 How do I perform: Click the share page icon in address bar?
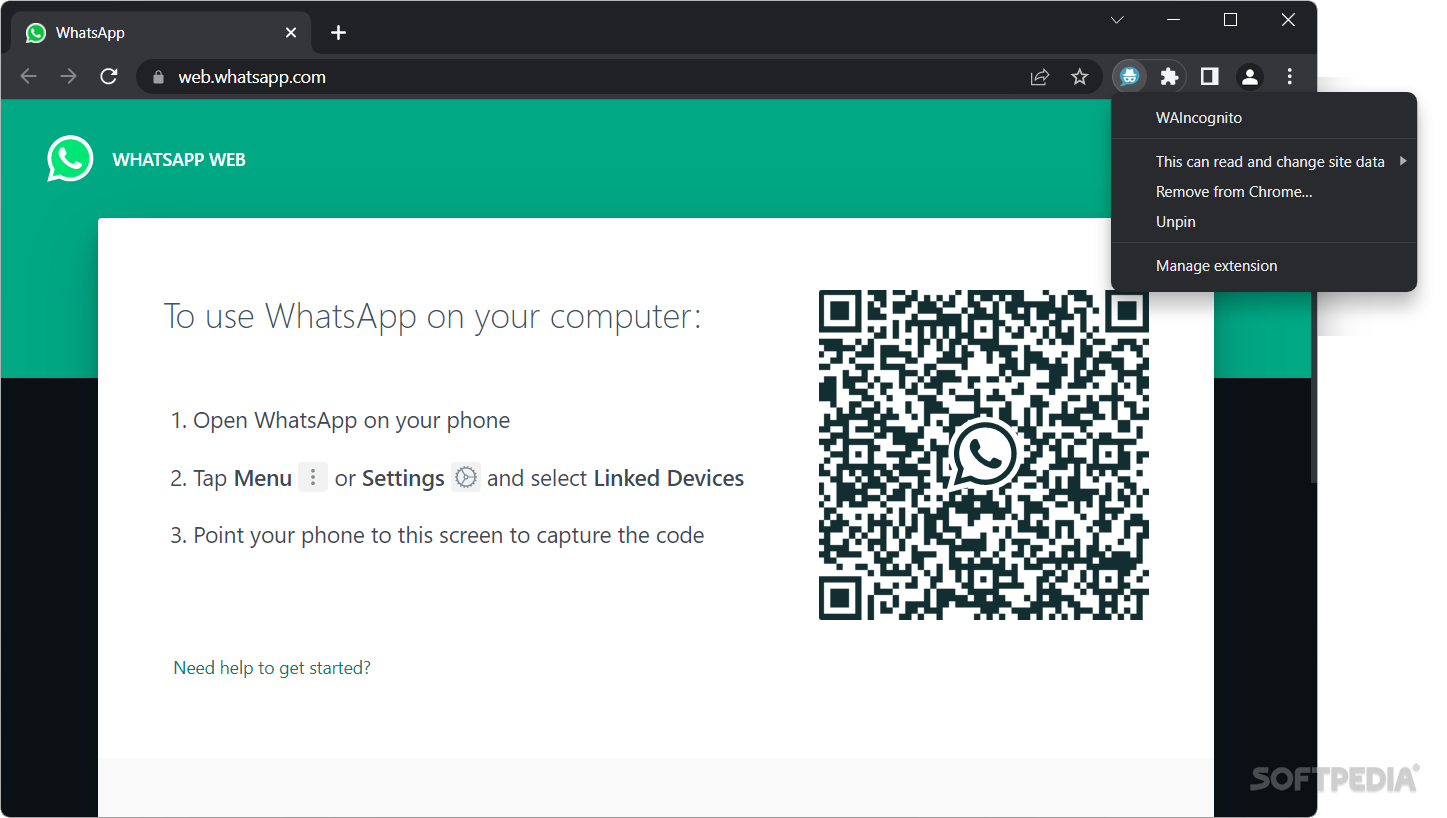[1040, 77]
